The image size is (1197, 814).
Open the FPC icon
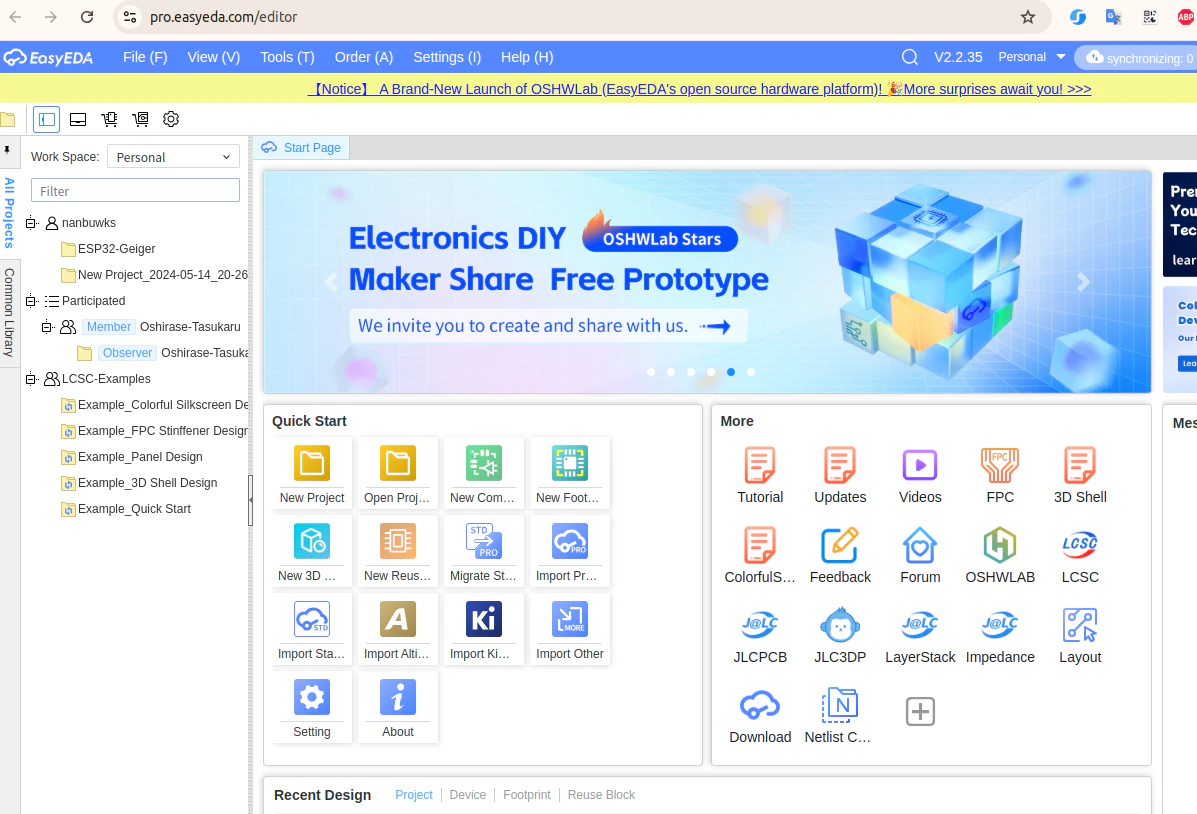click(x=1000, y=475)
